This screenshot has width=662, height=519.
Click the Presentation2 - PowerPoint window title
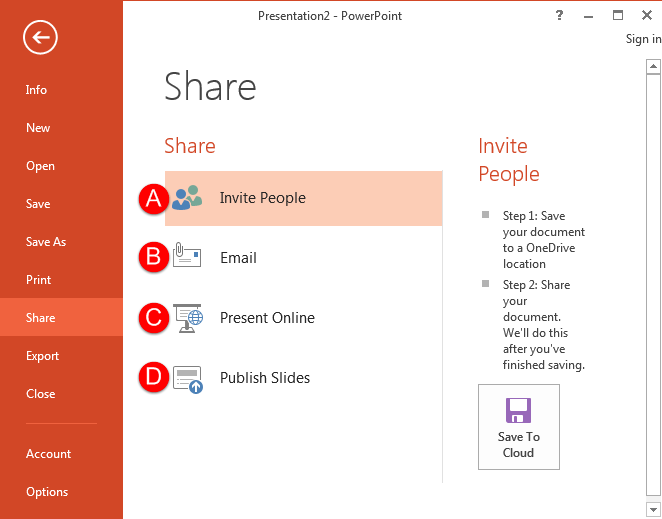coord(330,16)
